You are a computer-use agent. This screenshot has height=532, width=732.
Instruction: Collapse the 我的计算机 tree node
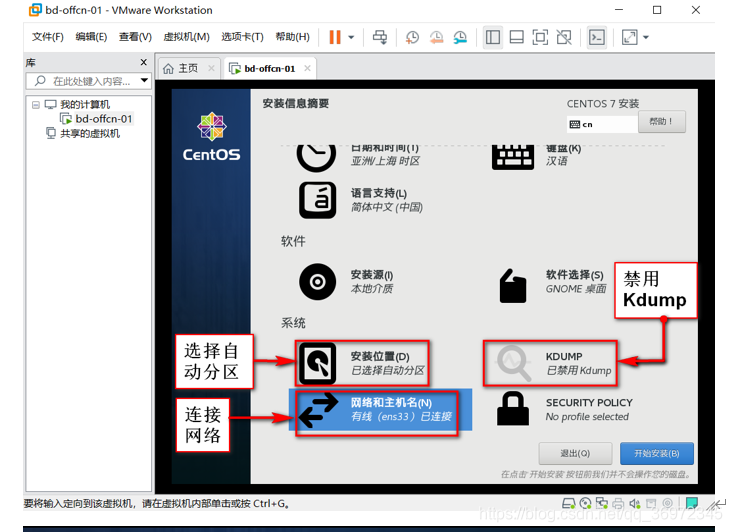35,105
